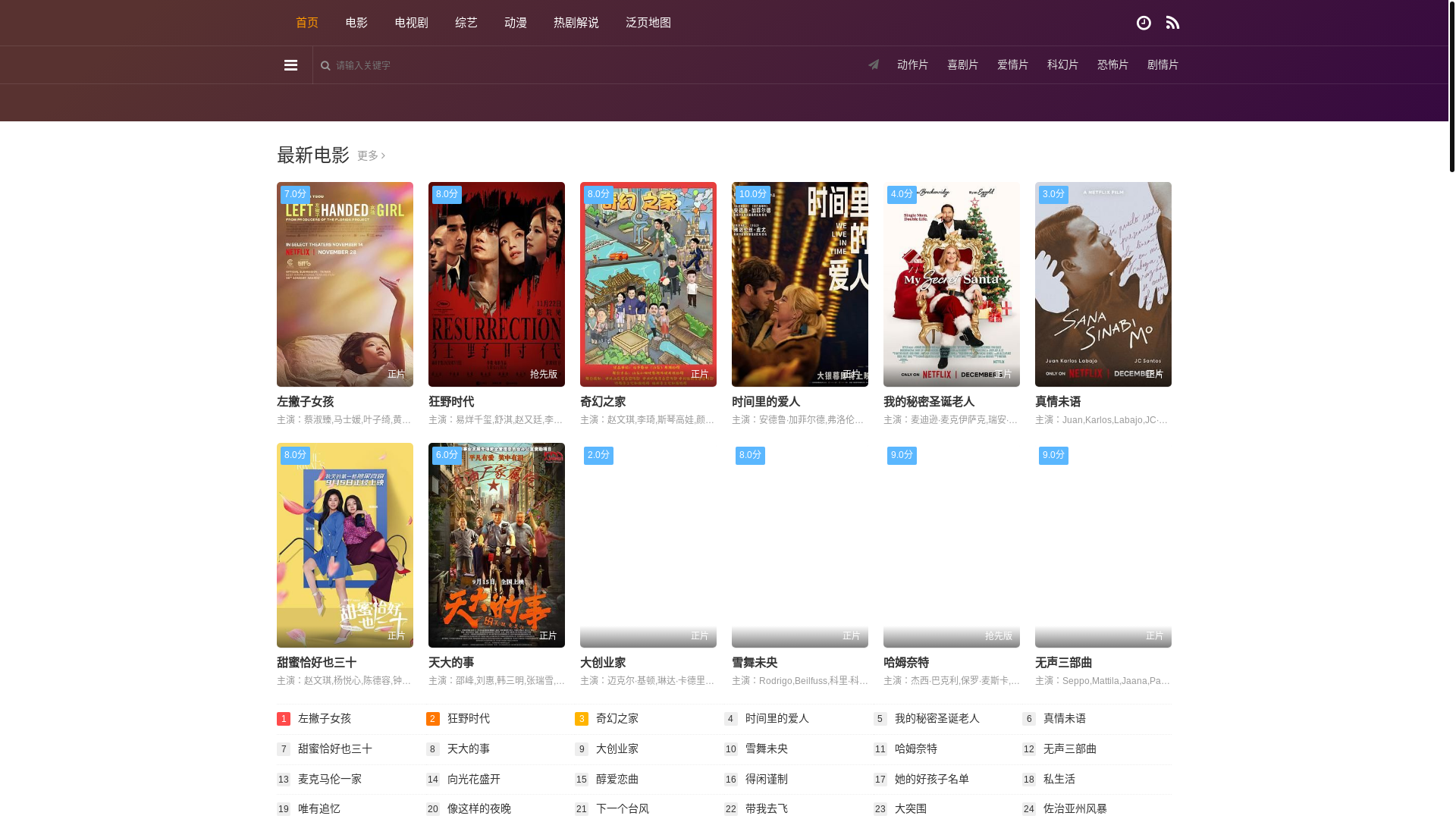Select the 动漫 navigation item
1456x819 pixels.
click(x=515, y=23)
